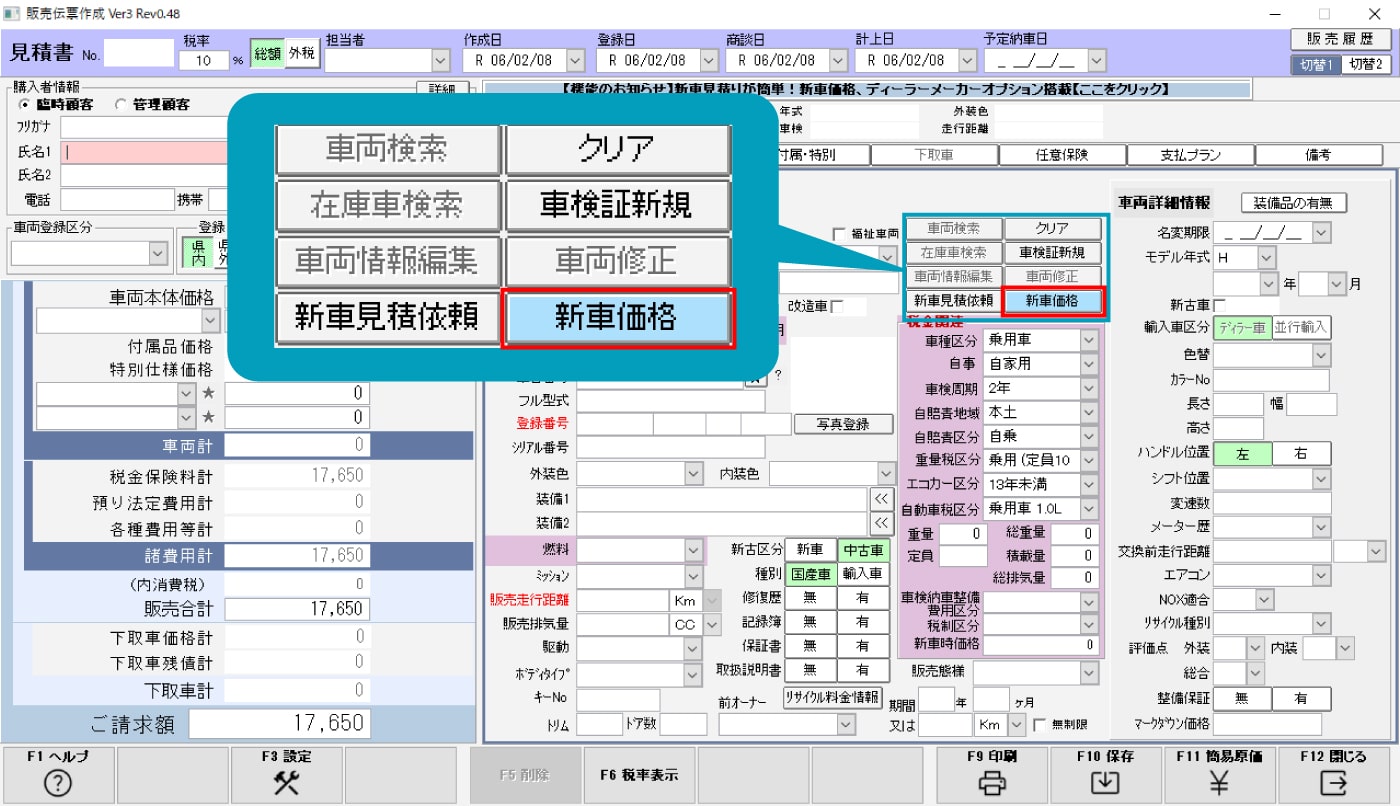The width and height of the screenshot is (1400, 806).
Task: Click the small 車検証新規 button
Action: click(1053, 253)
